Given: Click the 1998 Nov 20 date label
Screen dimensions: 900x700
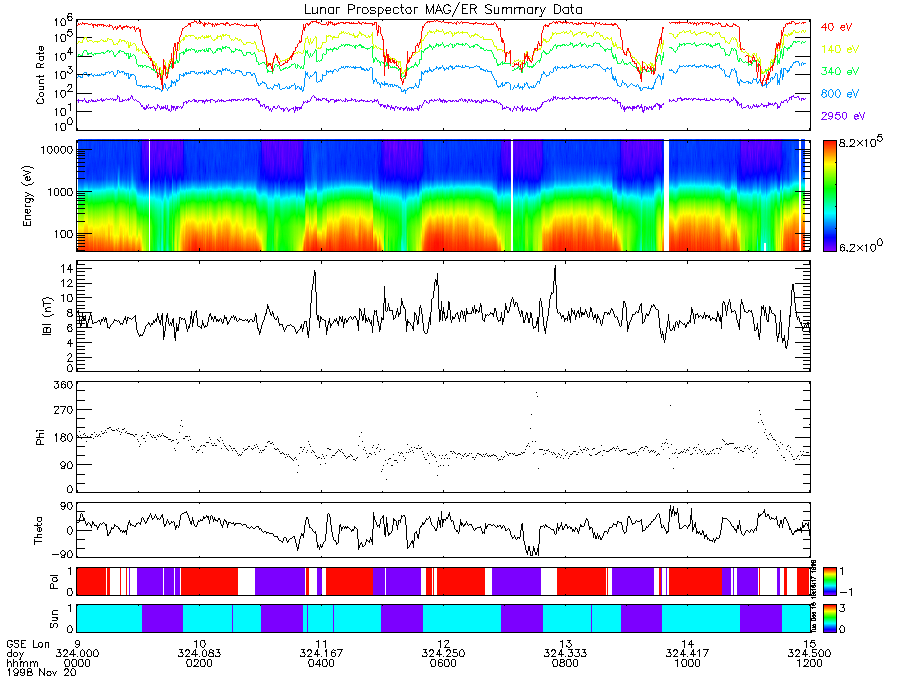Looking at the screenshot, I should (x=41, y=672).
